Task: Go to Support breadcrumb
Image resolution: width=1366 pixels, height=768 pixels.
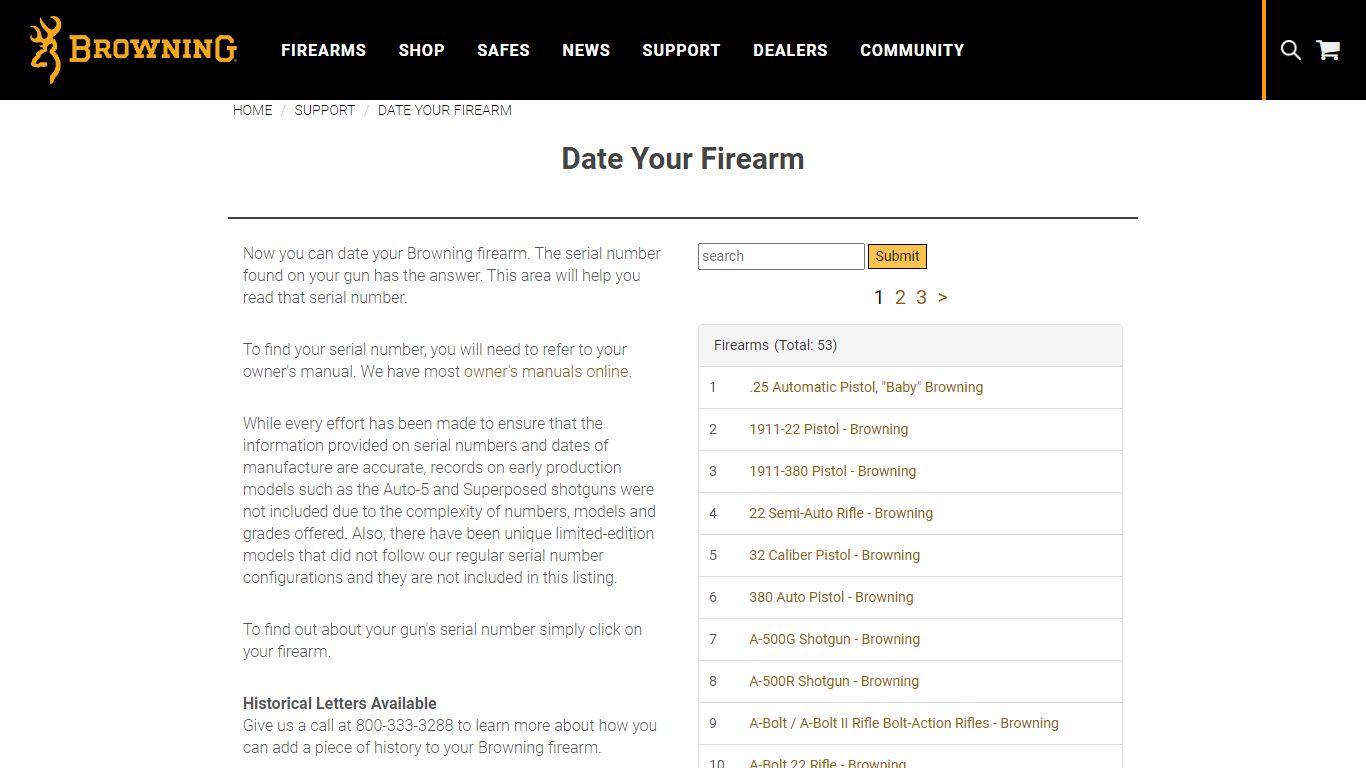Action: click(324, 110)
